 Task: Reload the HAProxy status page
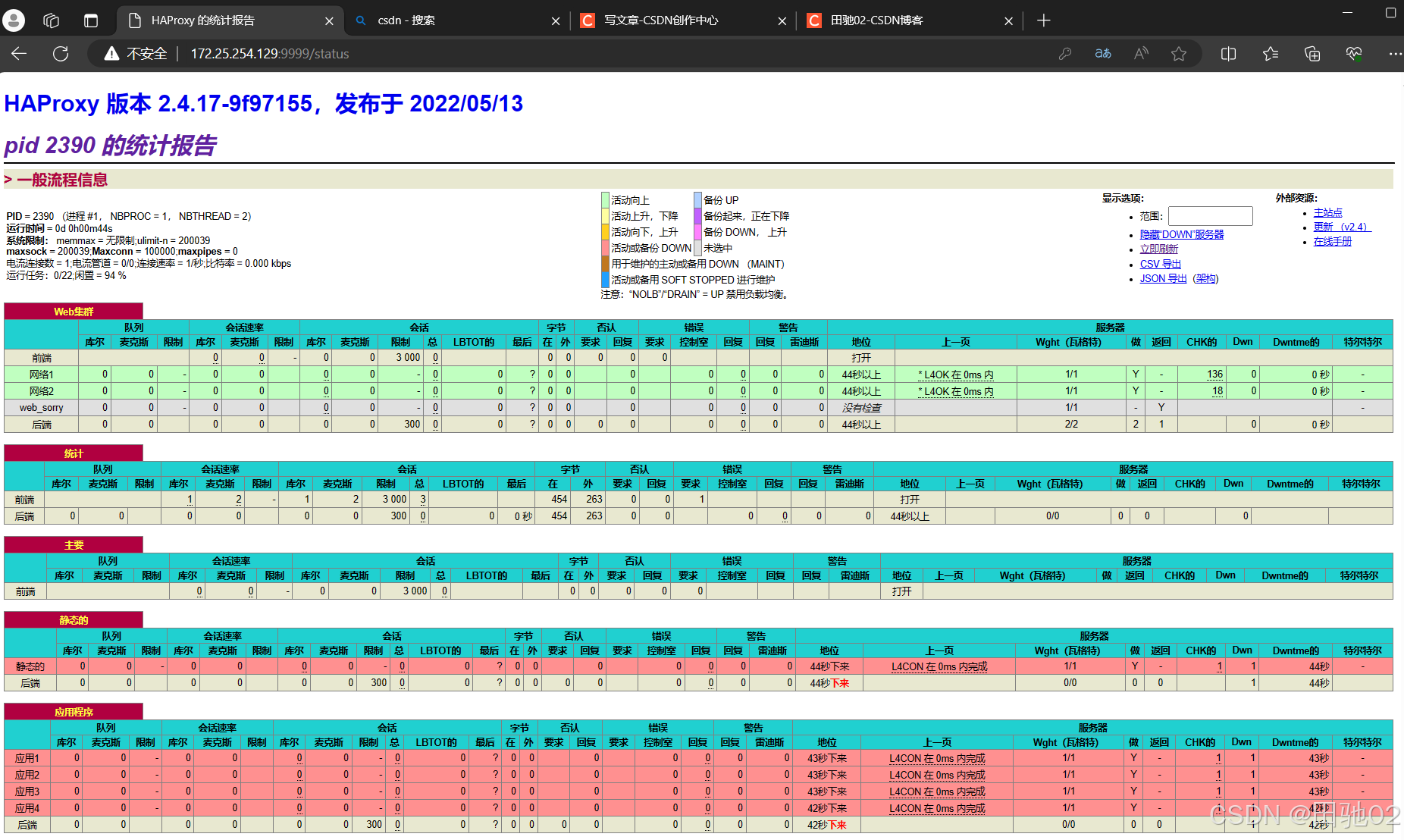pyautogui.click(x=61, y=53)
